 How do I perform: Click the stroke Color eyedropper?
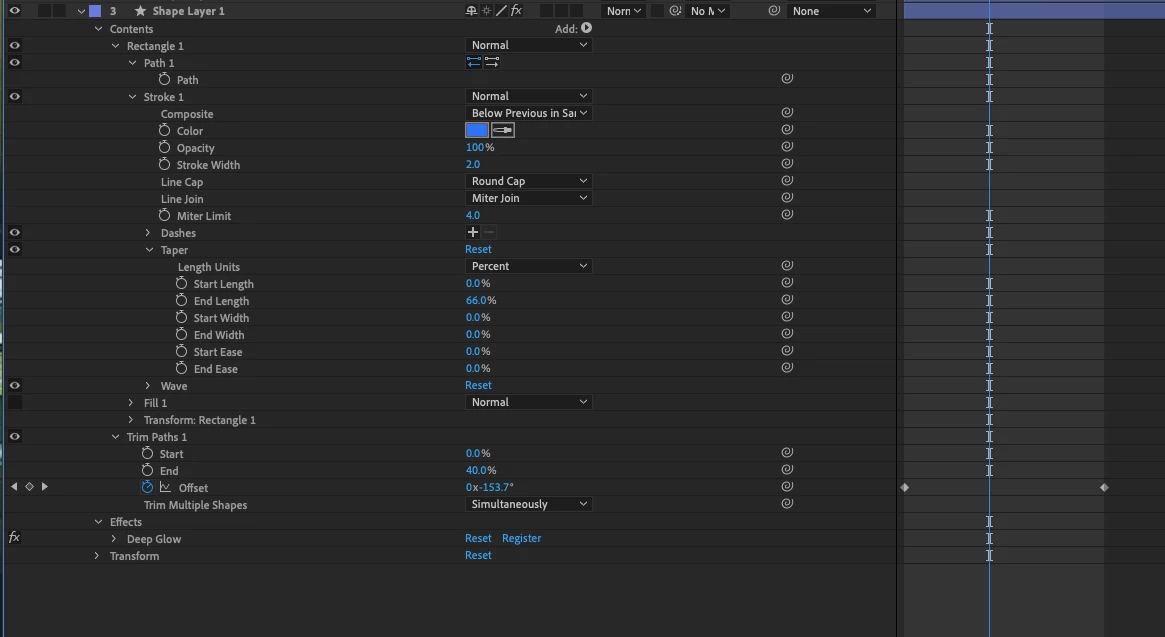503,130
